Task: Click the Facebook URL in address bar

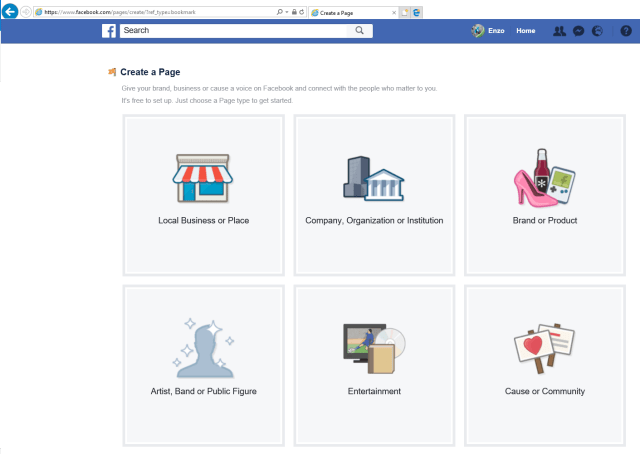Action: click(x=120, y=12)
